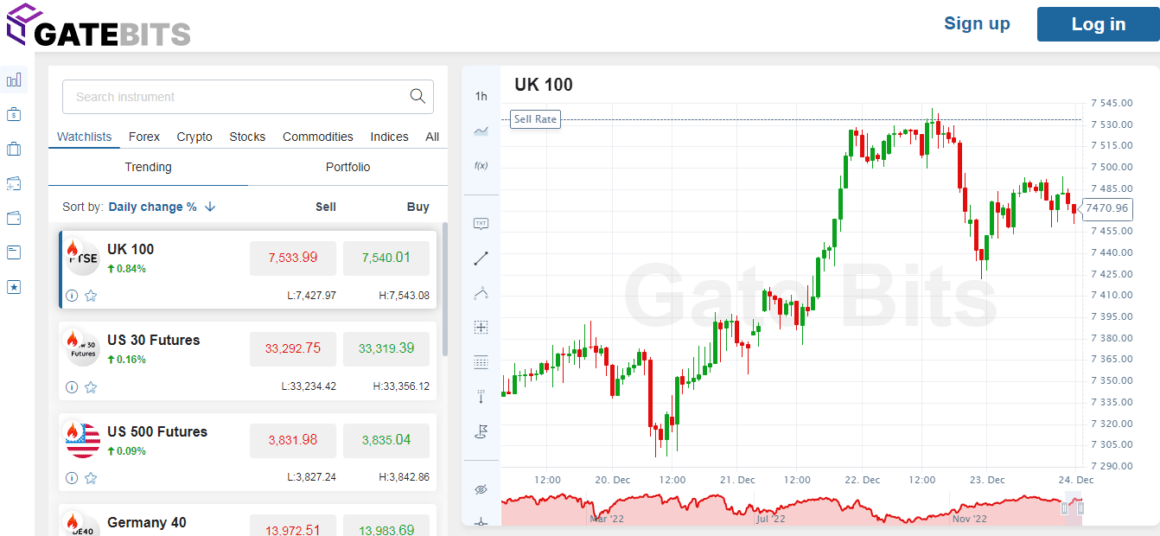The width and height of the screenshot is (1160, 536).
Task: Toggle drawings visibility eye icon
Action: 481,489
